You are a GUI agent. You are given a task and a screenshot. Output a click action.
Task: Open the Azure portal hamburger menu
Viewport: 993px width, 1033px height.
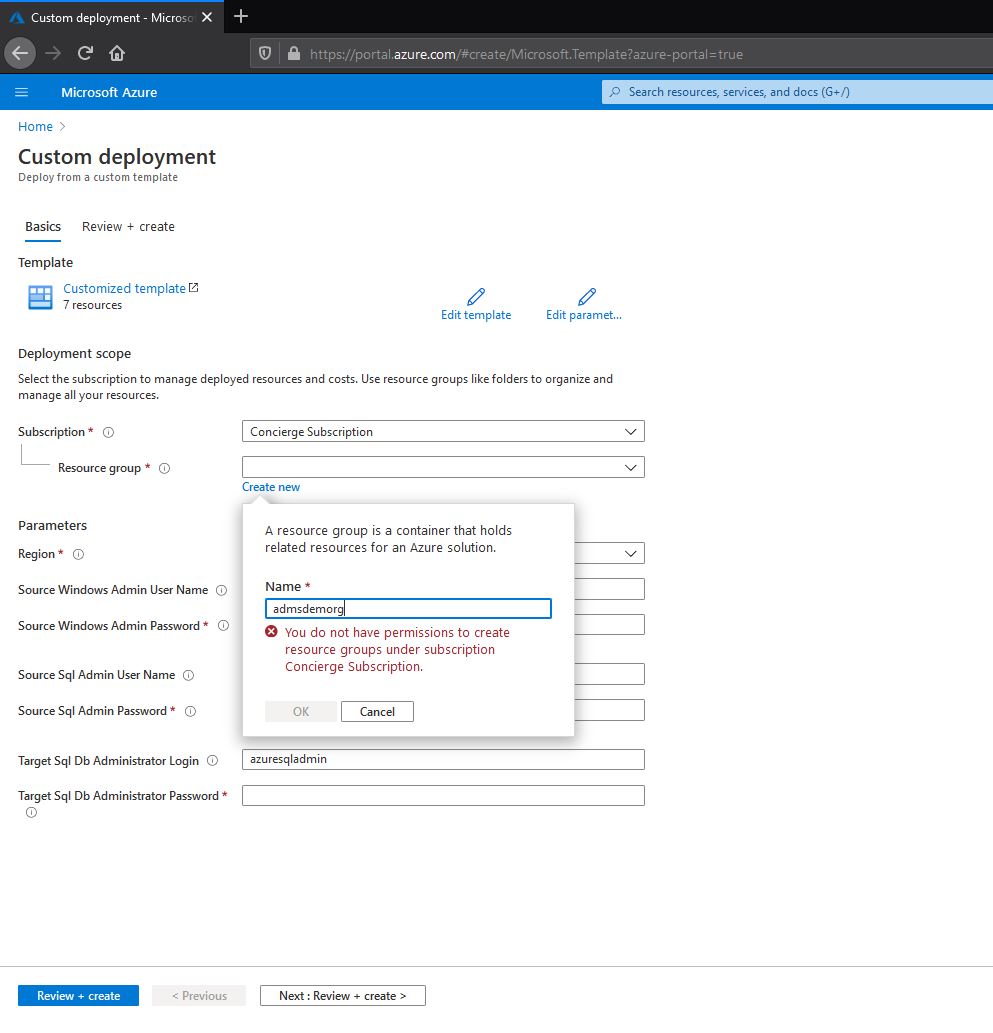(x=22, y=92)
